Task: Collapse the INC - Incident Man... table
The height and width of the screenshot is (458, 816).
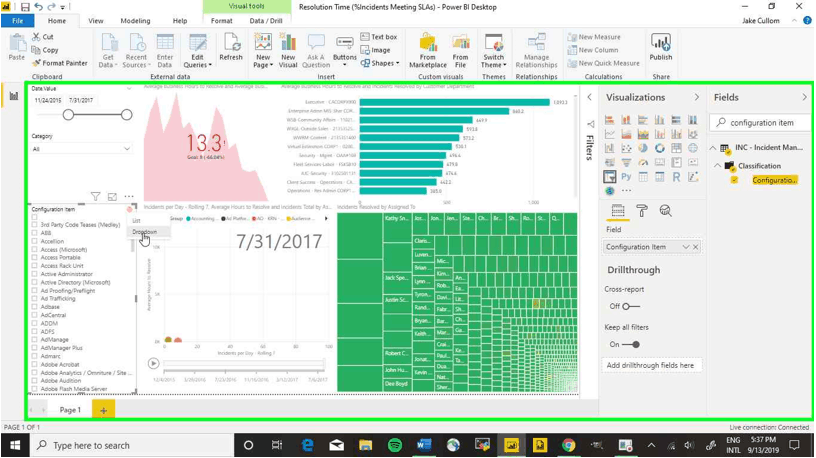Action: click(x=713, y=148)
